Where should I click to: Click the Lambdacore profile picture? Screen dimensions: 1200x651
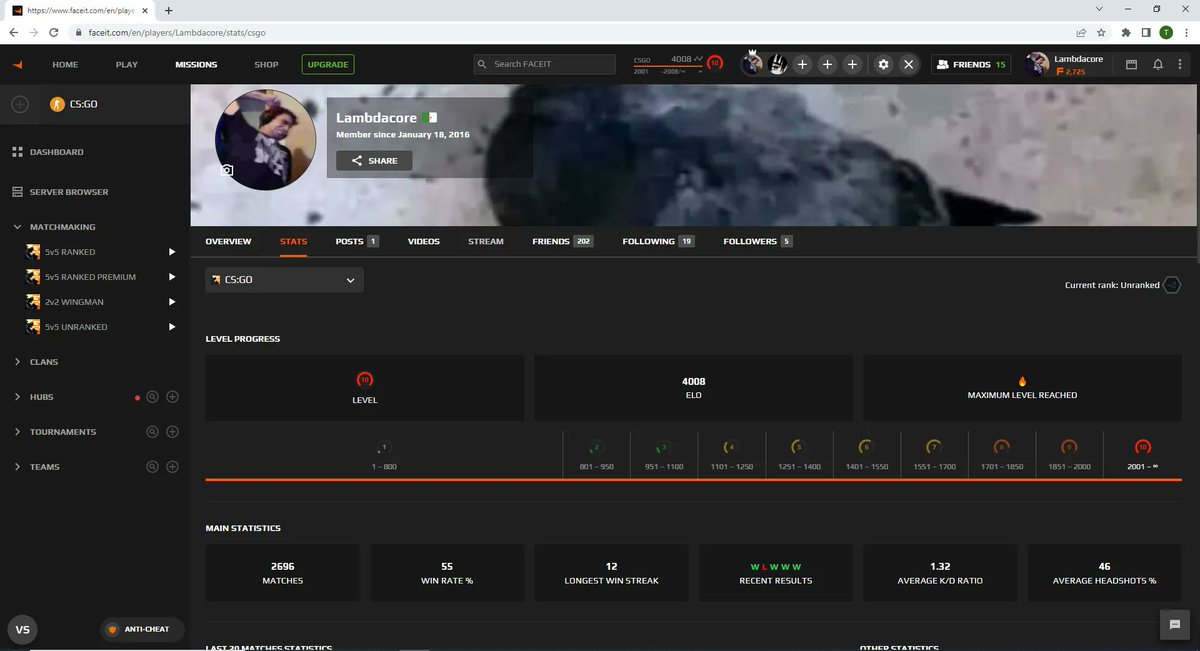265,140
